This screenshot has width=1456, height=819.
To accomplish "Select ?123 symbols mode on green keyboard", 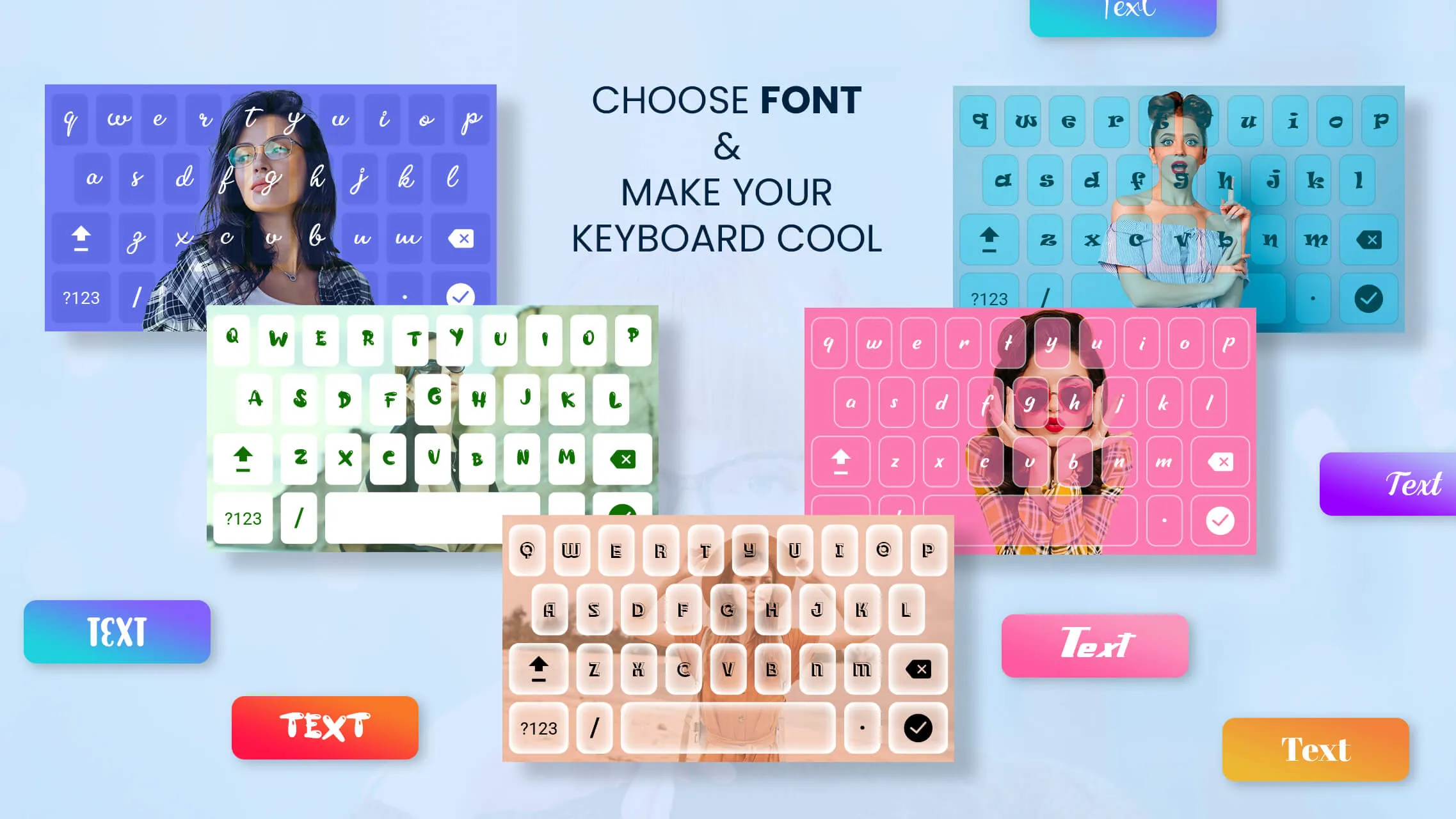I will (242, 517).
